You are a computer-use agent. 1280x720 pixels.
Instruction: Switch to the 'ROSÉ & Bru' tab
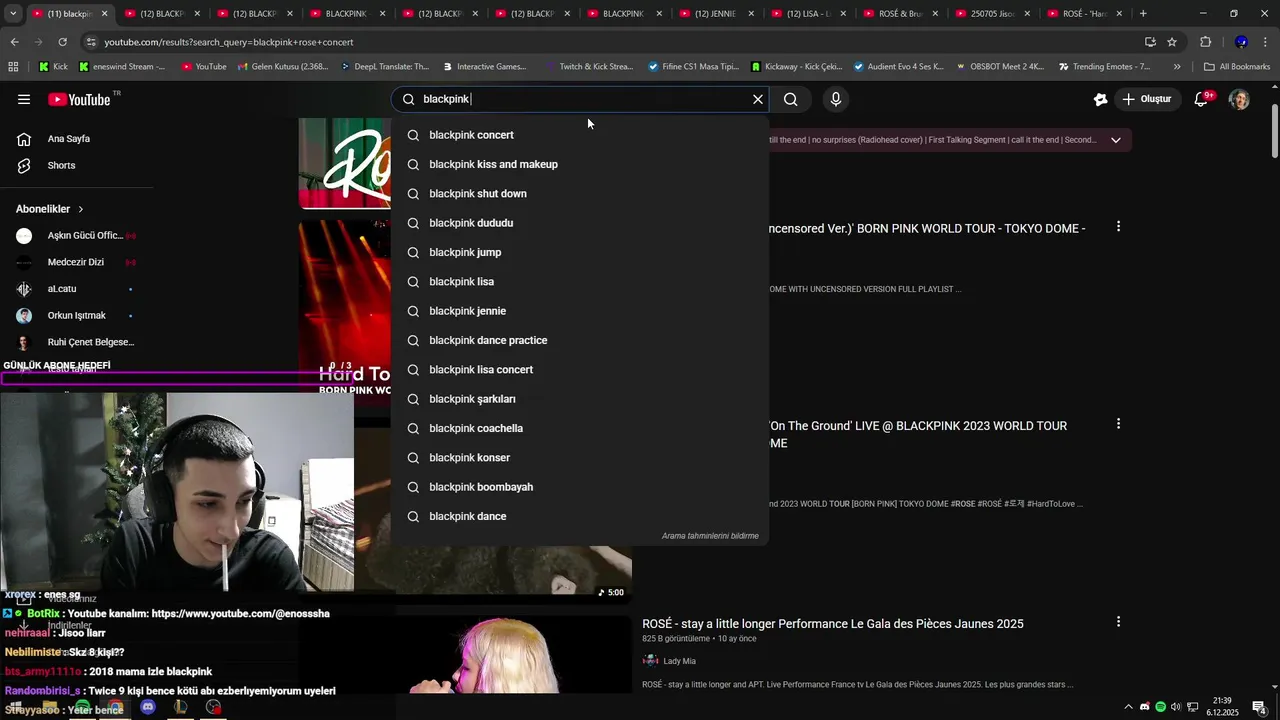point(899,14)
